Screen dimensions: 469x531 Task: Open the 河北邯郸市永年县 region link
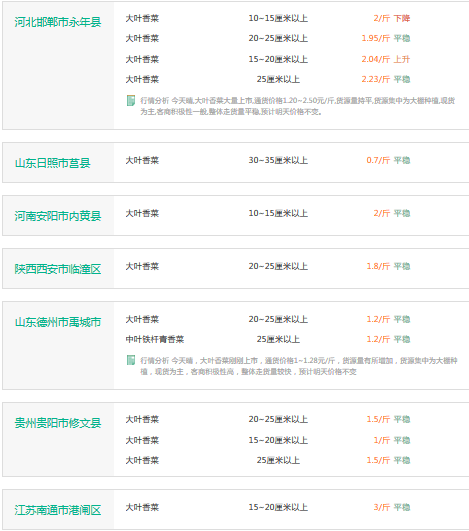tap(58, 22)
